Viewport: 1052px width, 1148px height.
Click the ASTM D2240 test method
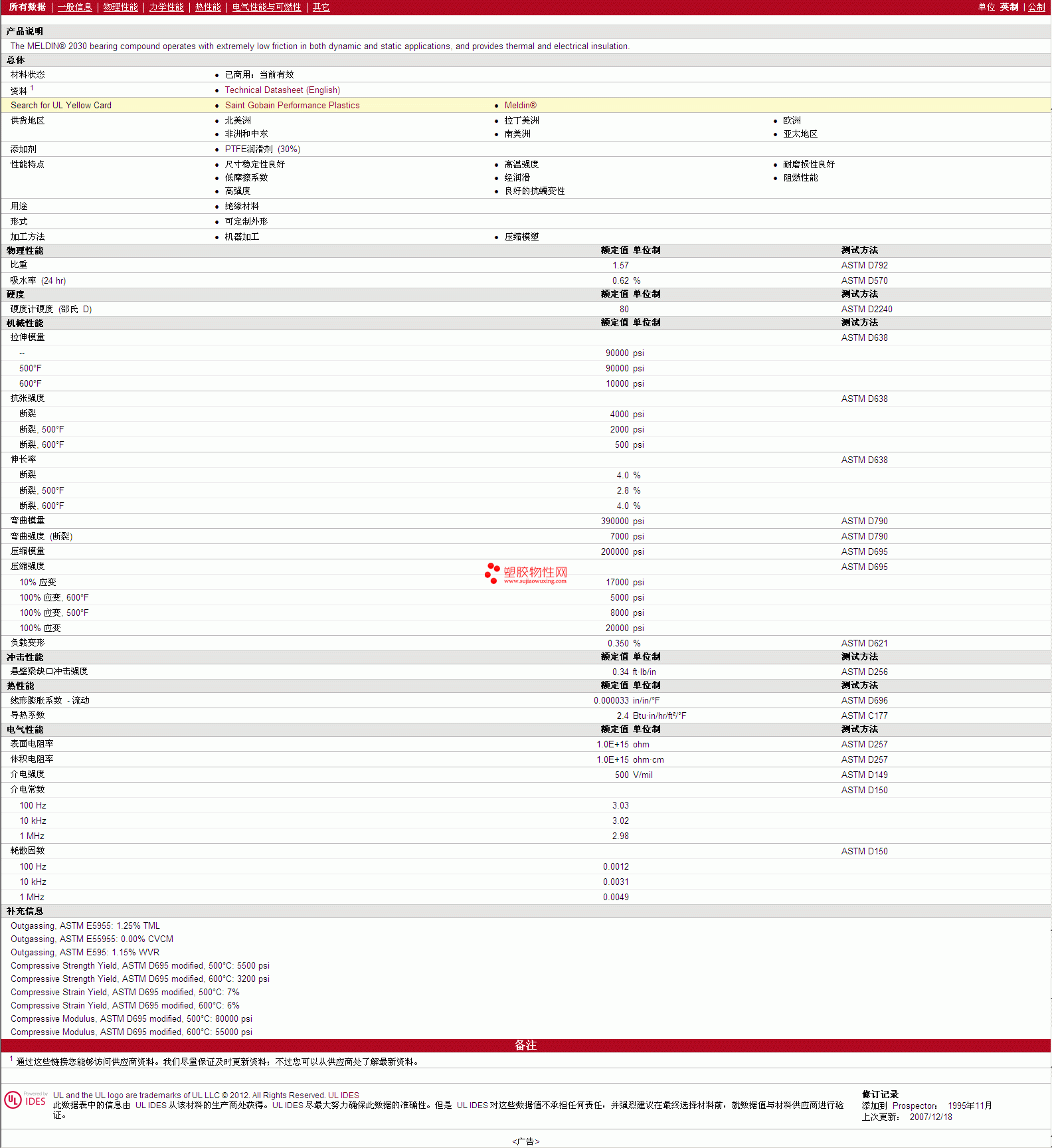click(x=867, y=309)
